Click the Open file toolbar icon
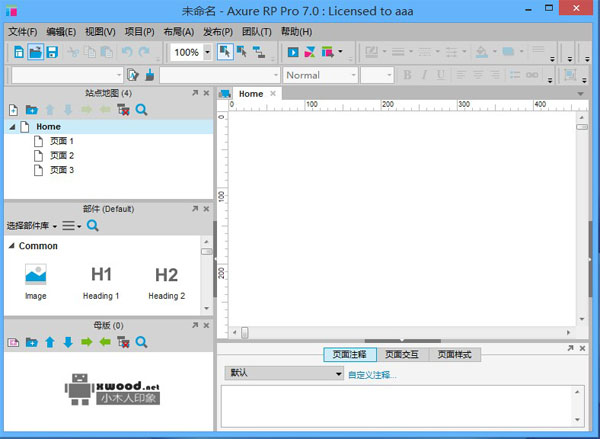 (35, 52)
